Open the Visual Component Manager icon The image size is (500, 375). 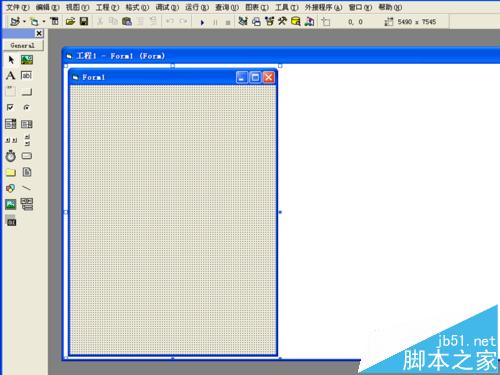pyautogui.click(x=310, y=22)
